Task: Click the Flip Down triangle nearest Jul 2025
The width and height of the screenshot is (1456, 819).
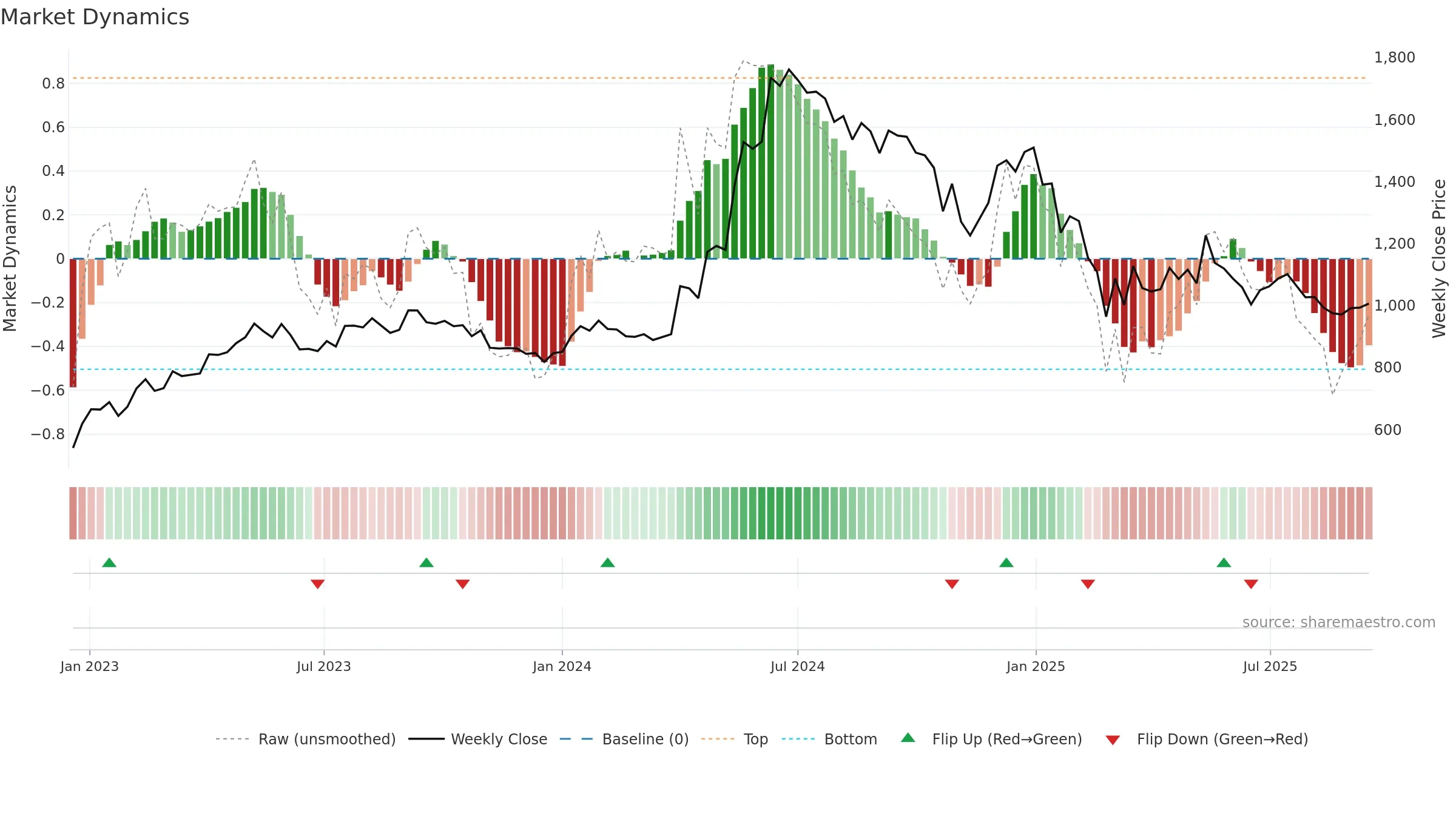Action: pyautogui.click(x=1251, y=584)
